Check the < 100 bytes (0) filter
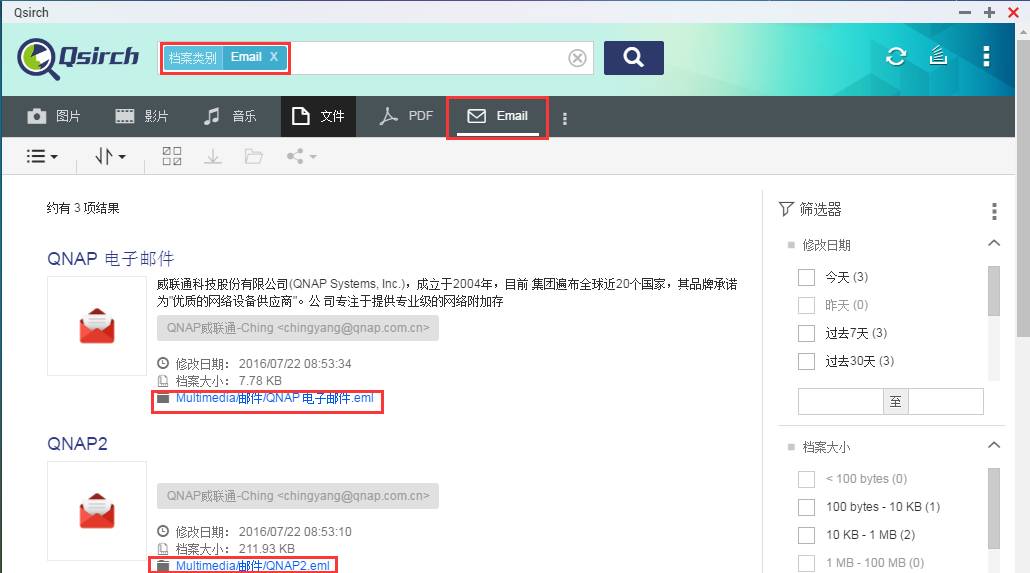This screenshot has height=573, width=1030. point(806,479)
